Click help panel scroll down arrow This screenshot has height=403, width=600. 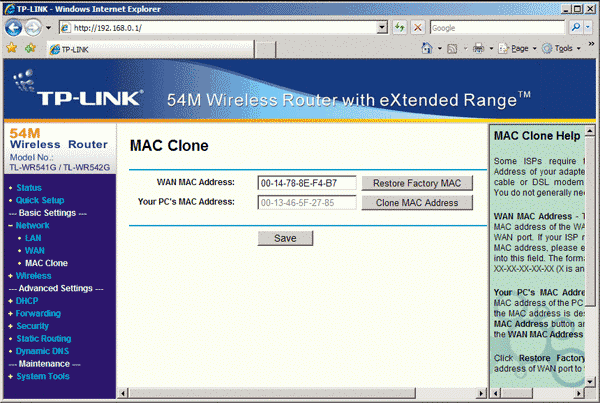coord(590,381)
